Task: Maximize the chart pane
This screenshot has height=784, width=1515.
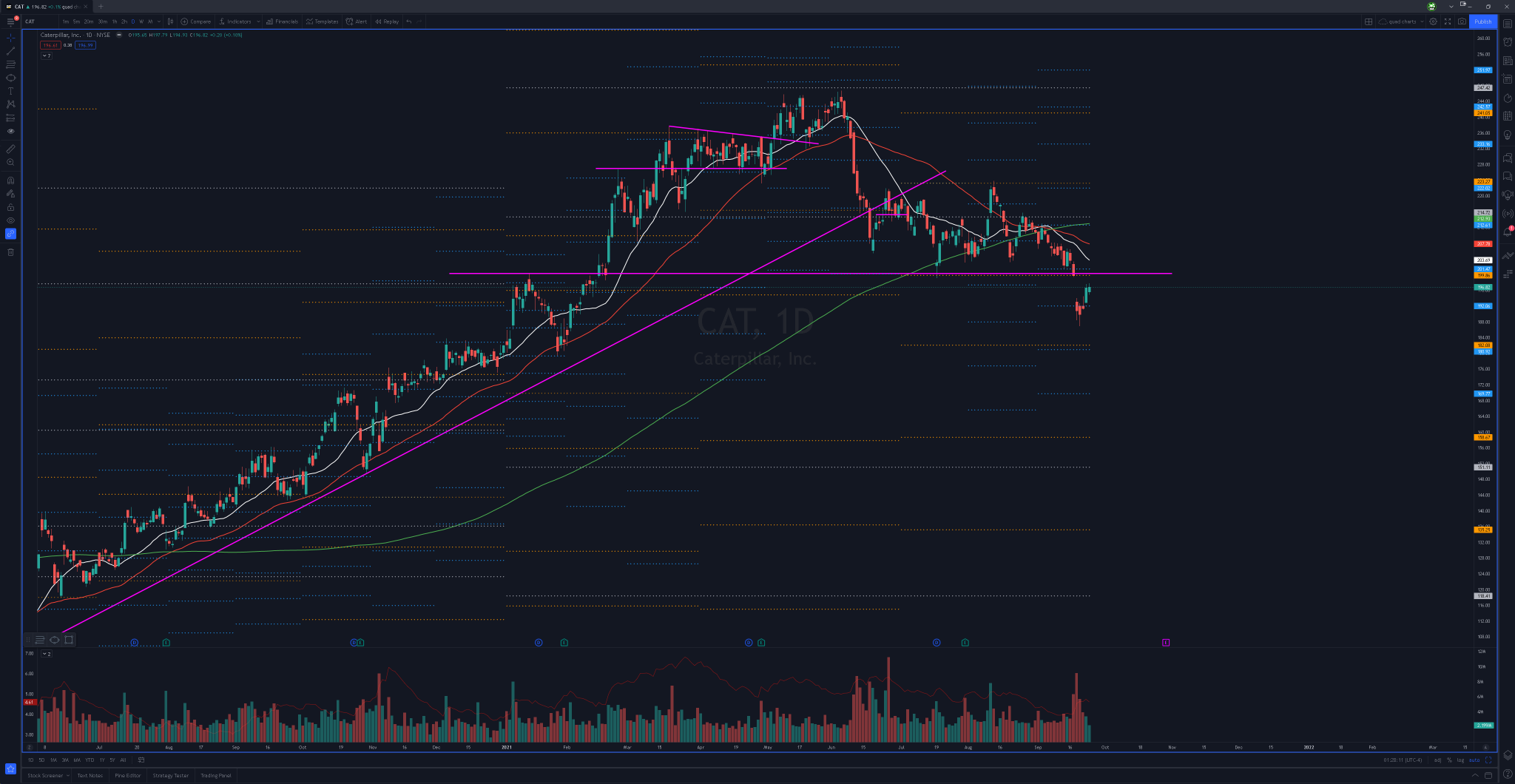Action: 1488,760
